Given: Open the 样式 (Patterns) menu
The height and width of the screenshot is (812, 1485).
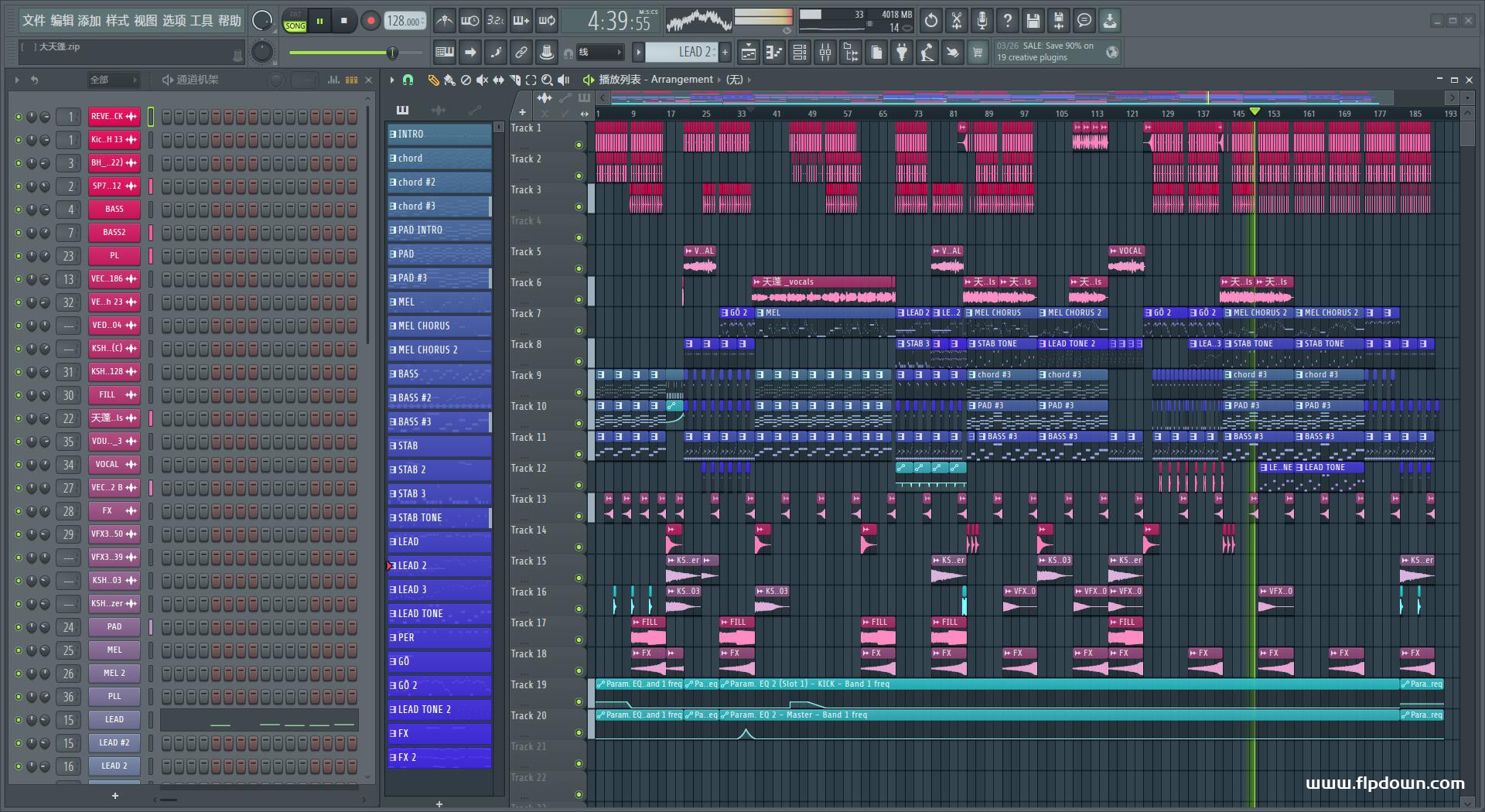Looking at the screenshot, I should point(117,21).
